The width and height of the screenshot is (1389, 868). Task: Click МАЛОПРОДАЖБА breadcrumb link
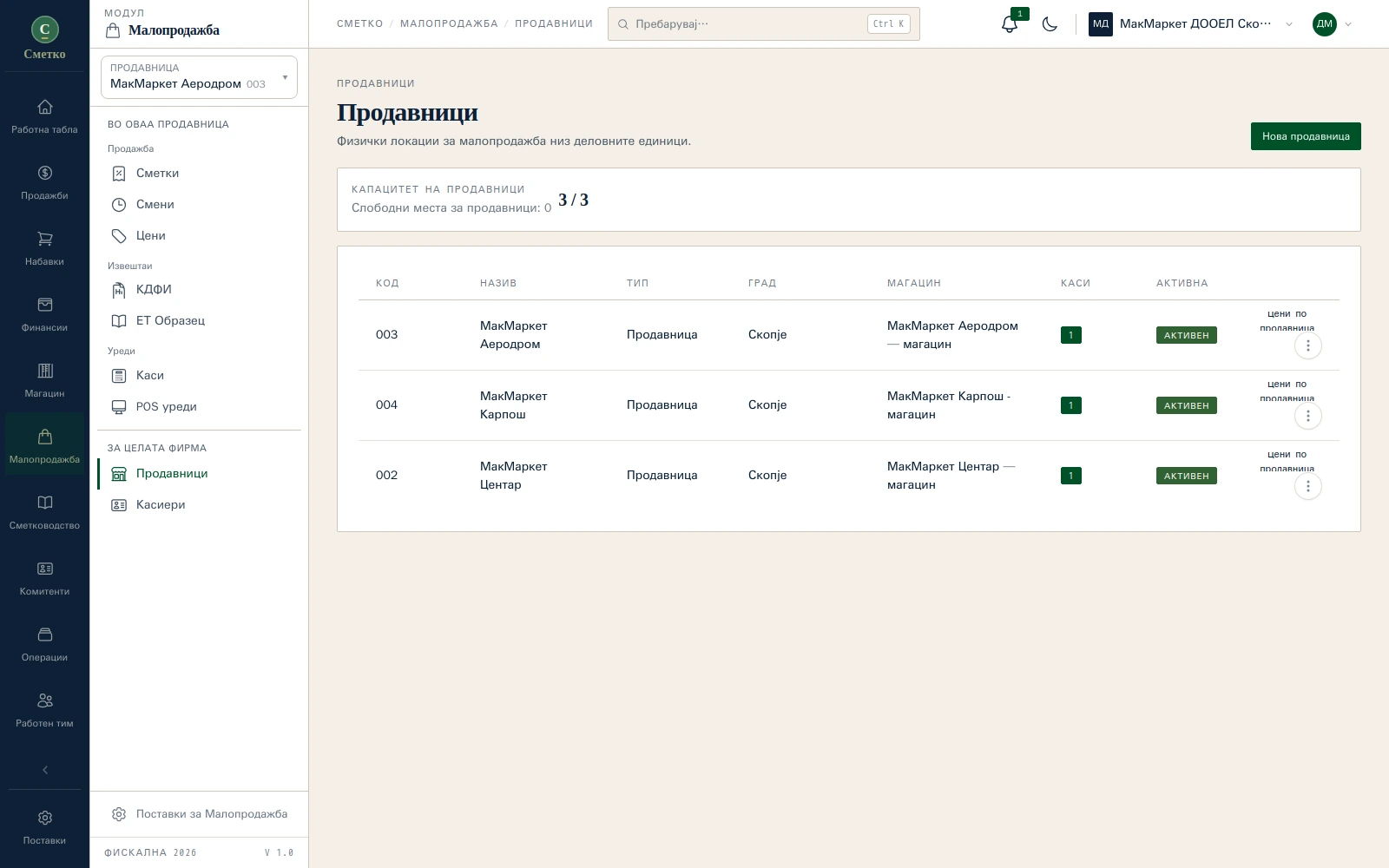(x=449, y=24)
